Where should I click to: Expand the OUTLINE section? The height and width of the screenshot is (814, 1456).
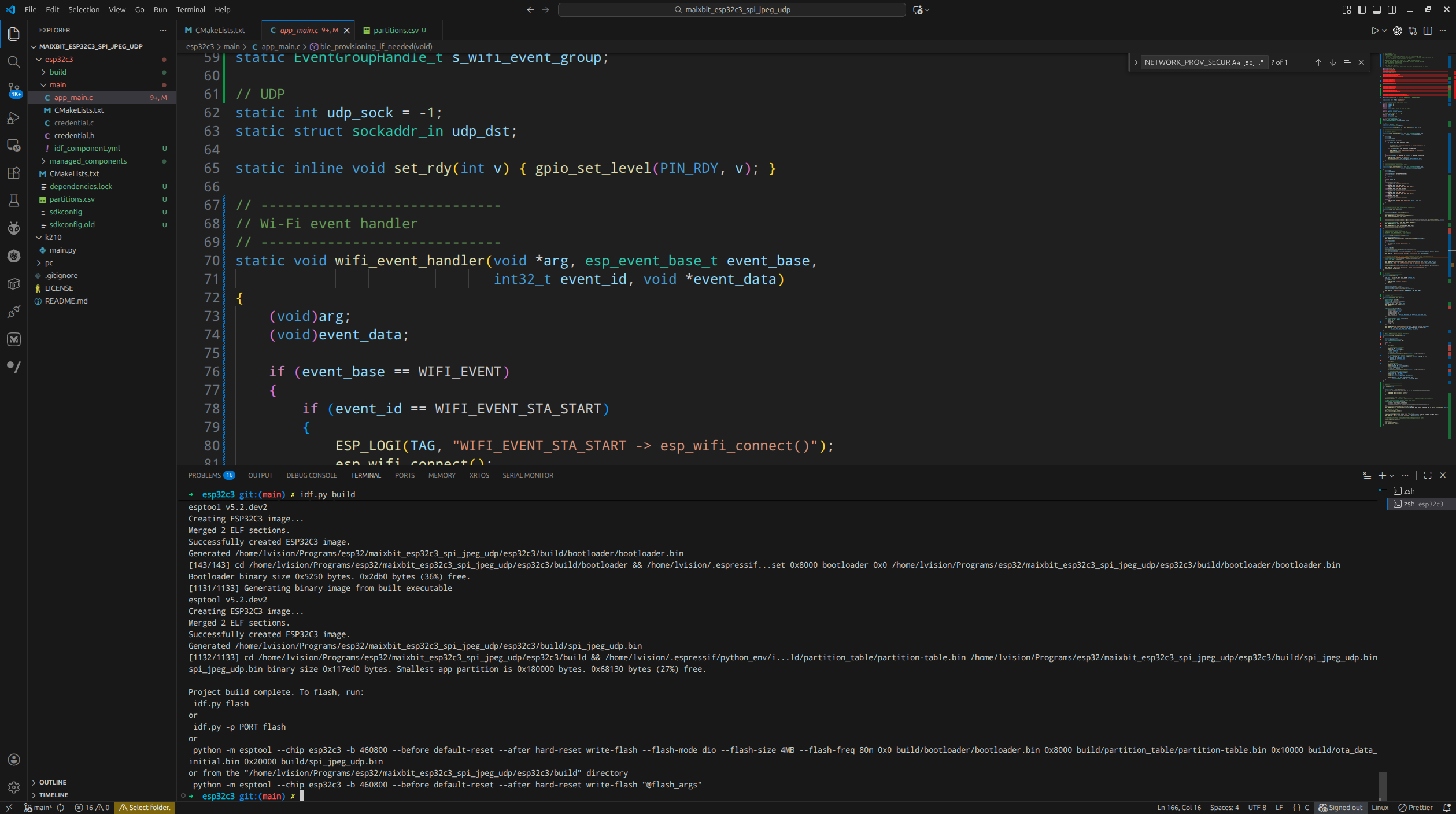pos(53,782)
